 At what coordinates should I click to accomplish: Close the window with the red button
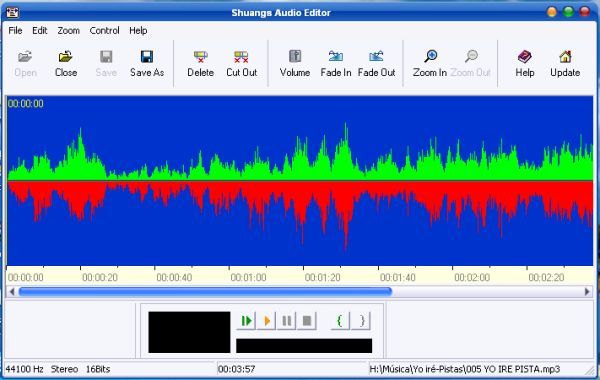point(585,12)
